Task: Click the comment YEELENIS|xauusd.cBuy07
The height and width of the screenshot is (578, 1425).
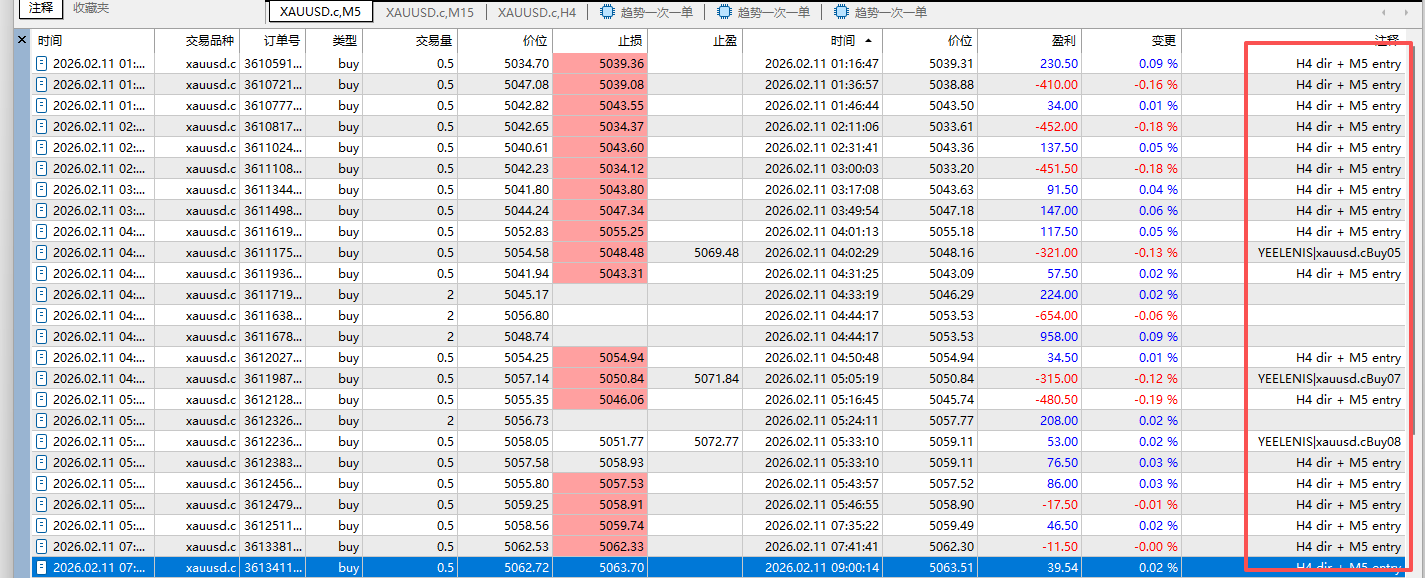Action: 1330,378
